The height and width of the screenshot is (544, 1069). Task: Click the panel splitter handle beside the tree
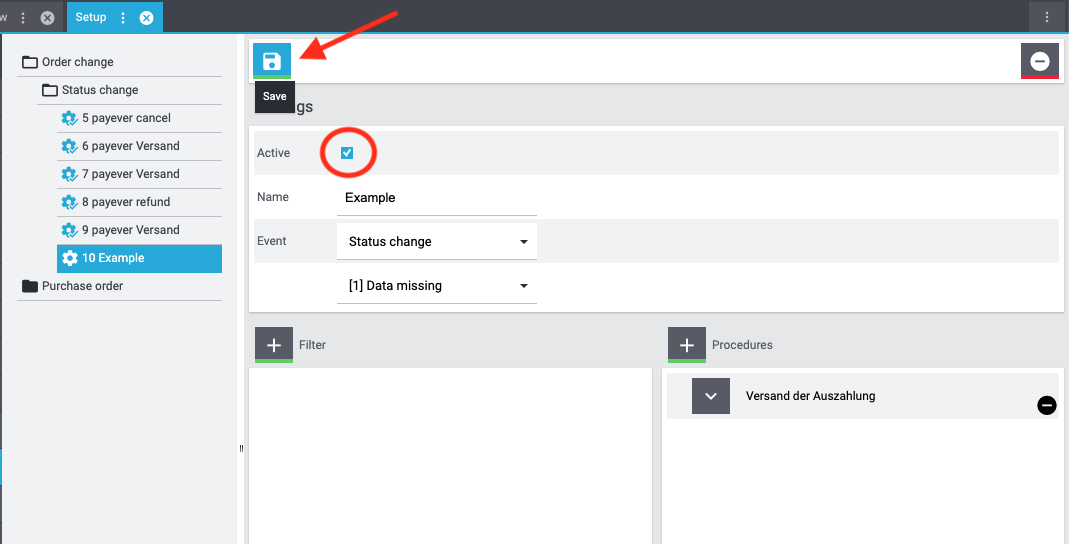pos(241,448)
